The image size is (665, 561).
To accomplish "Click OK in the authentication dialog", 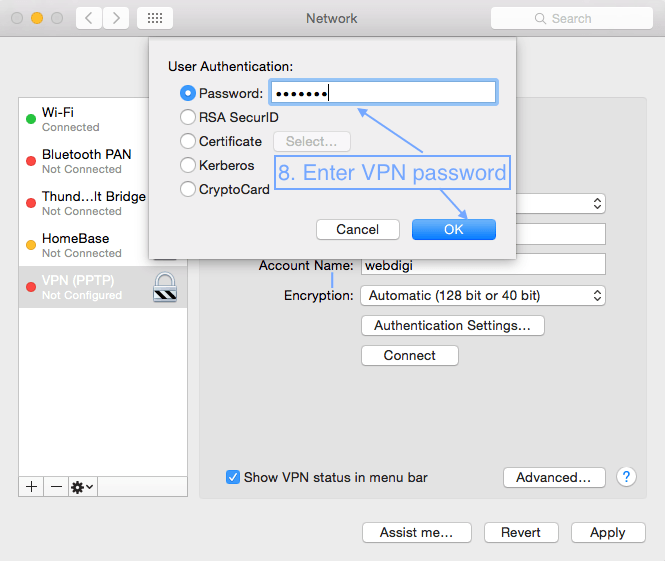I will point(454,229).
